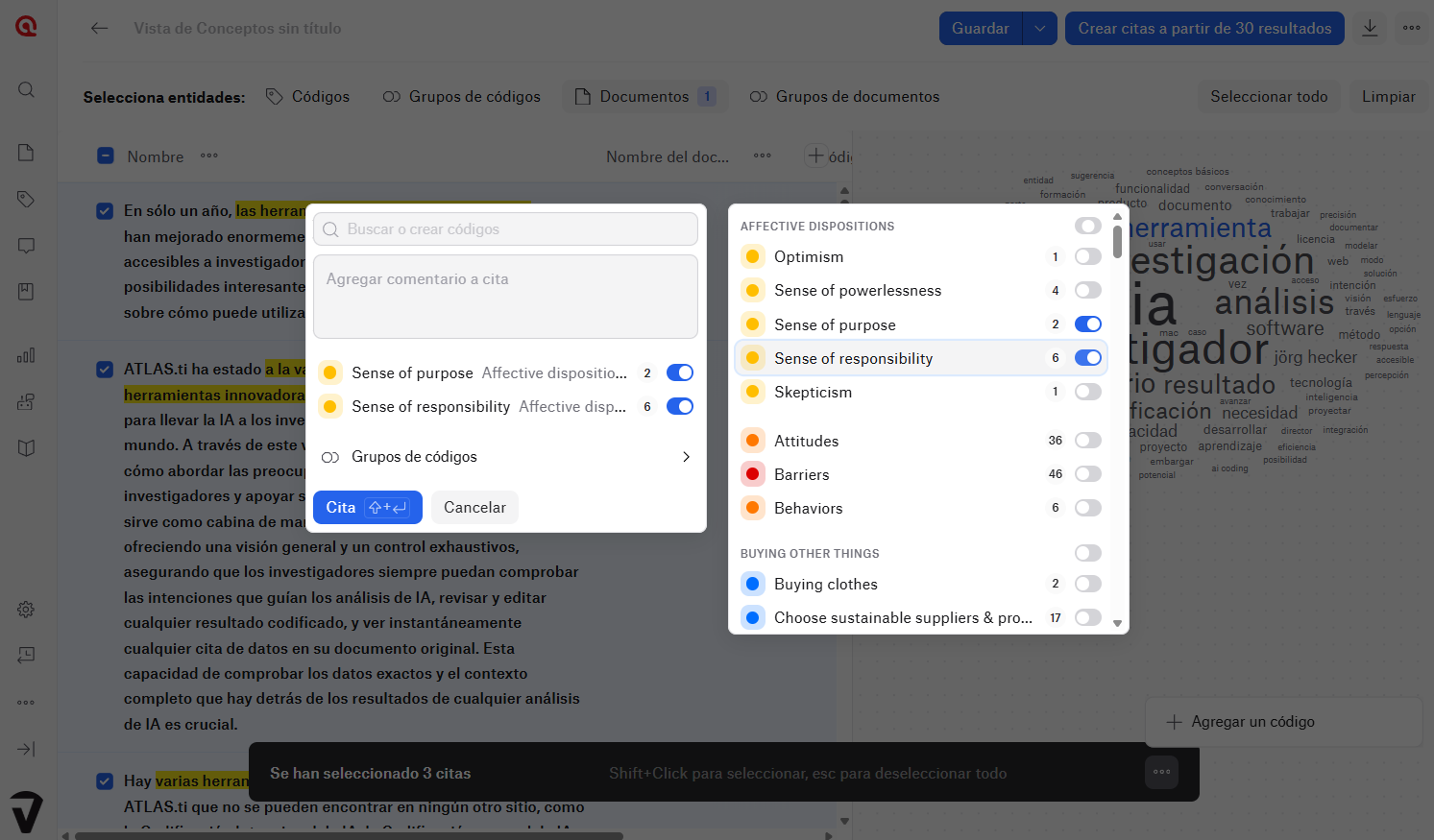1434x840 pixels.
Task: Disable Sense of responsibility toggle in code list
Action: tap(1087, 358)
